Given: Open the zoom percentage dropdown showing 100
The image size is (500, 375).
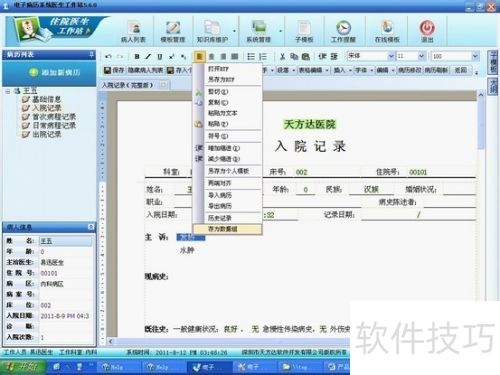Looking at the screenshot, I should 475,56.
